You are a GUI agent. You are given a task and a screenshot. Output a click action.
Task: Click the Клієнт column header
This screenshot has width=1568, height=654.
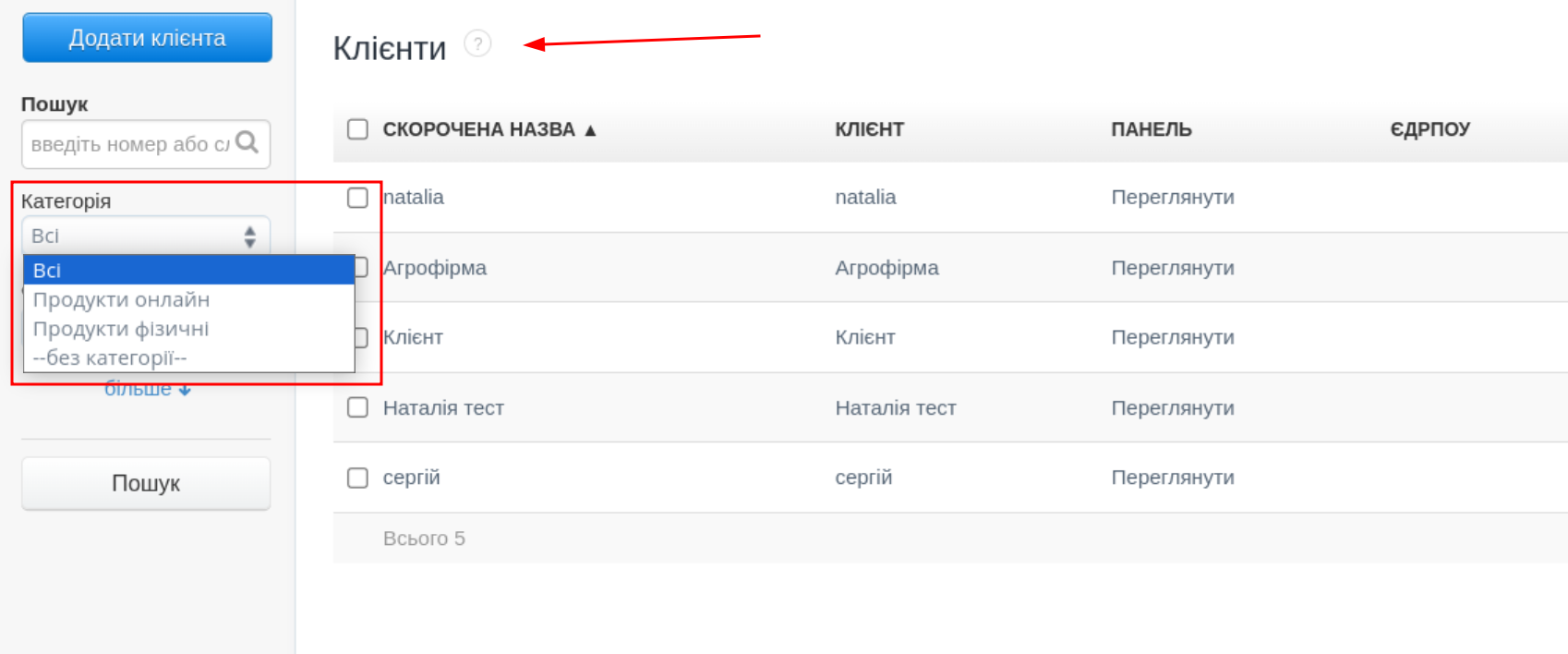point(869,129)
